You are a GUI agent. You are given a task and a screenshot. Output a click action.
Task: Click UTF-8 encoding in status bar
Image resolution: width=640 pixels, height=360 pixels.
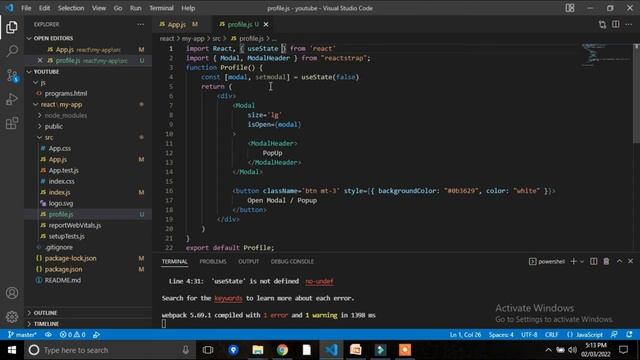tap(529, 335)
